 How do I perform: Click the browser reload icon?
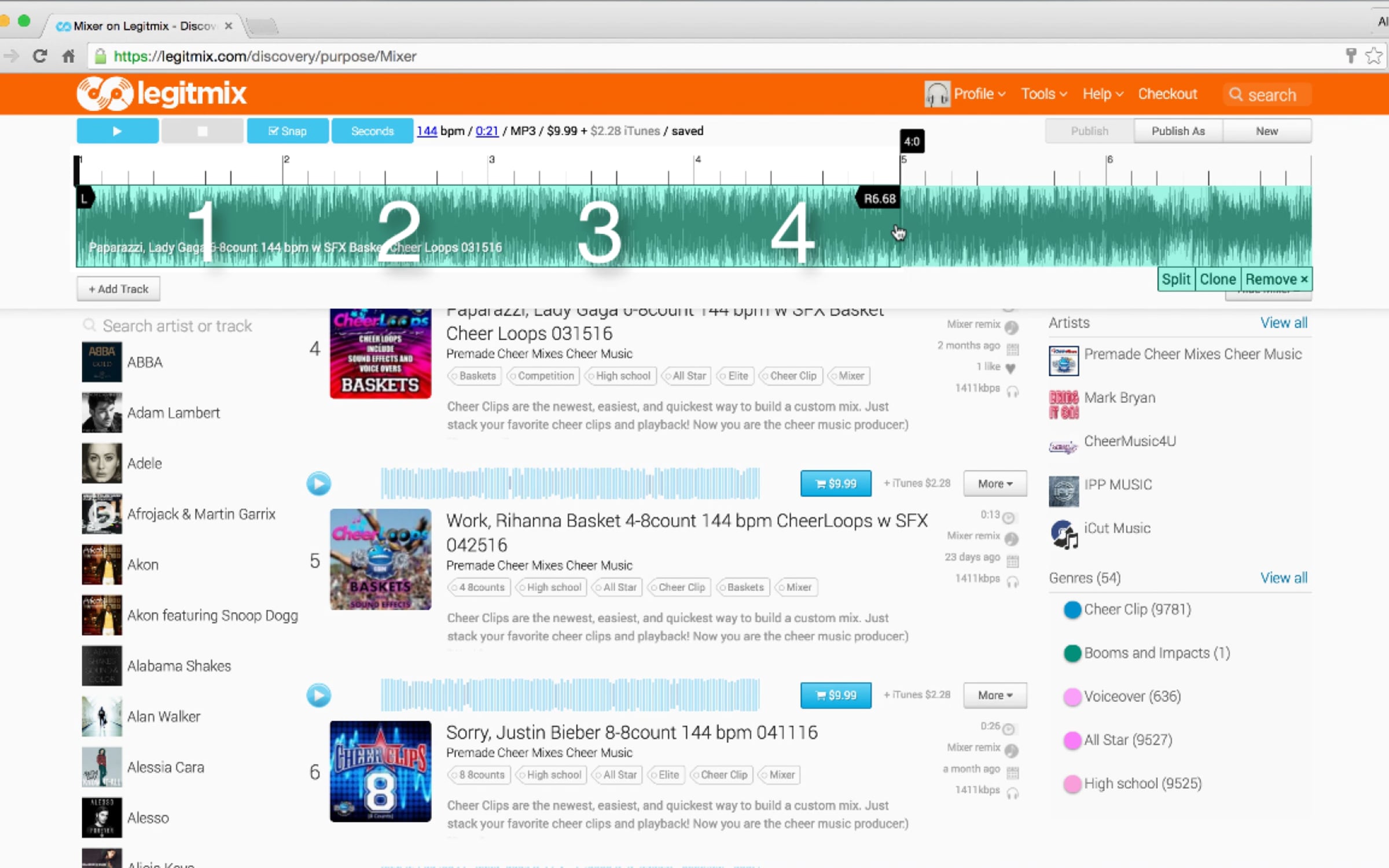point(39,56)
